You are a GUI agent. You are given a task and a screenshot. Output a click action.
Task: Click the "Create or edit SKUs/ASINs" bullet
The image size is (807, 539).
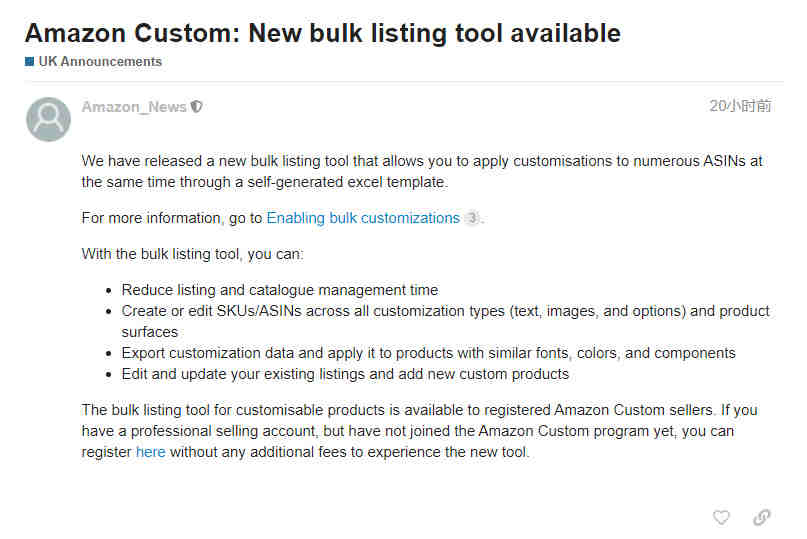[x=445, y=322]
